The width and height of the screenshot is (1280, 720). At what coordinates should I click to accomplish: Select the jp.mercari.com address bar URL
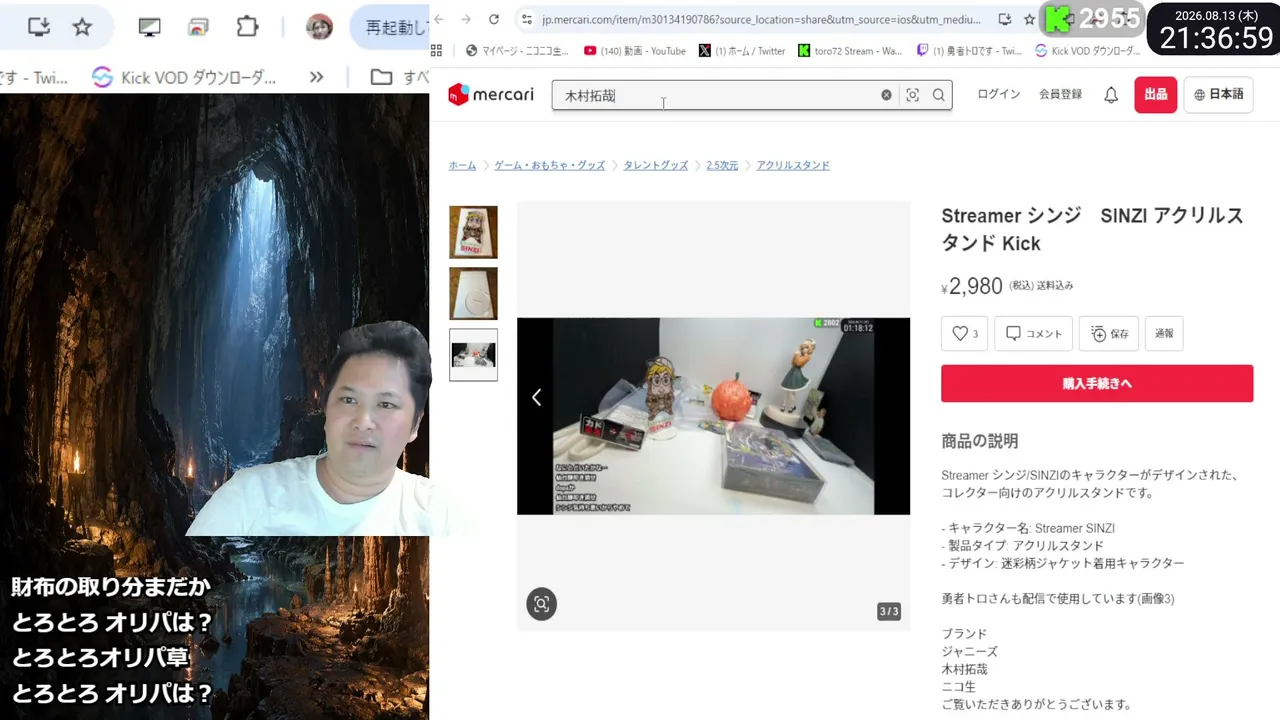tap(761, 19)
